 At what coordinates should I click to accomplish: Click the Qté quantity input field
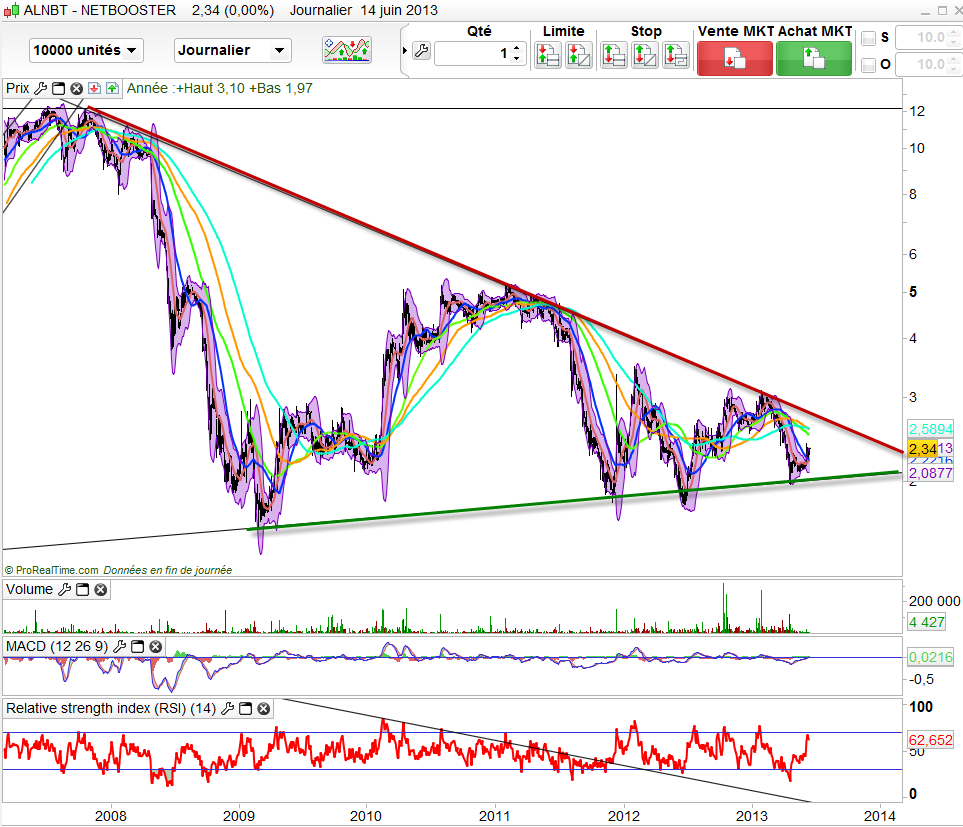coord(472,53)
